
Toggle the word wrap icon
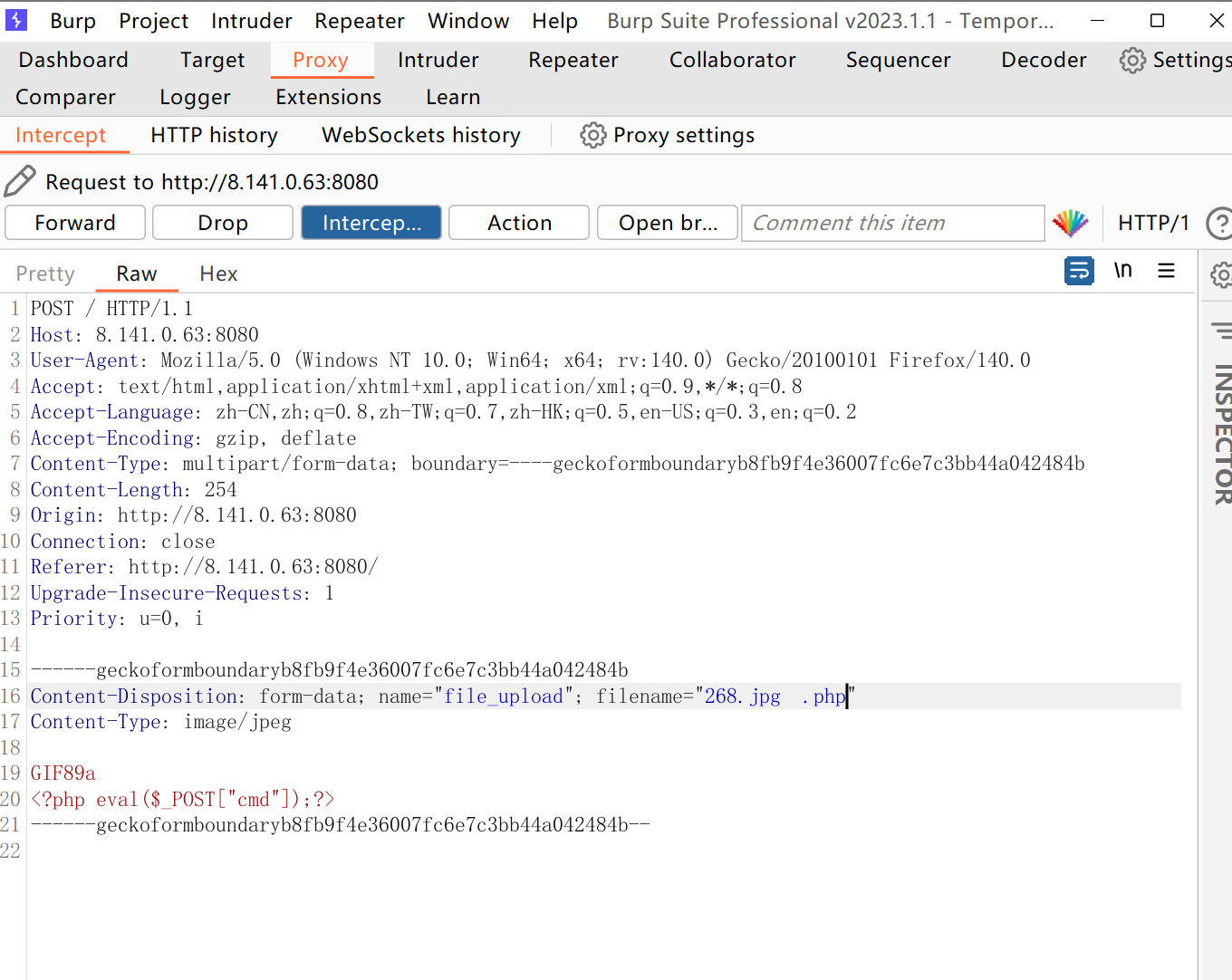point(1079,271)
